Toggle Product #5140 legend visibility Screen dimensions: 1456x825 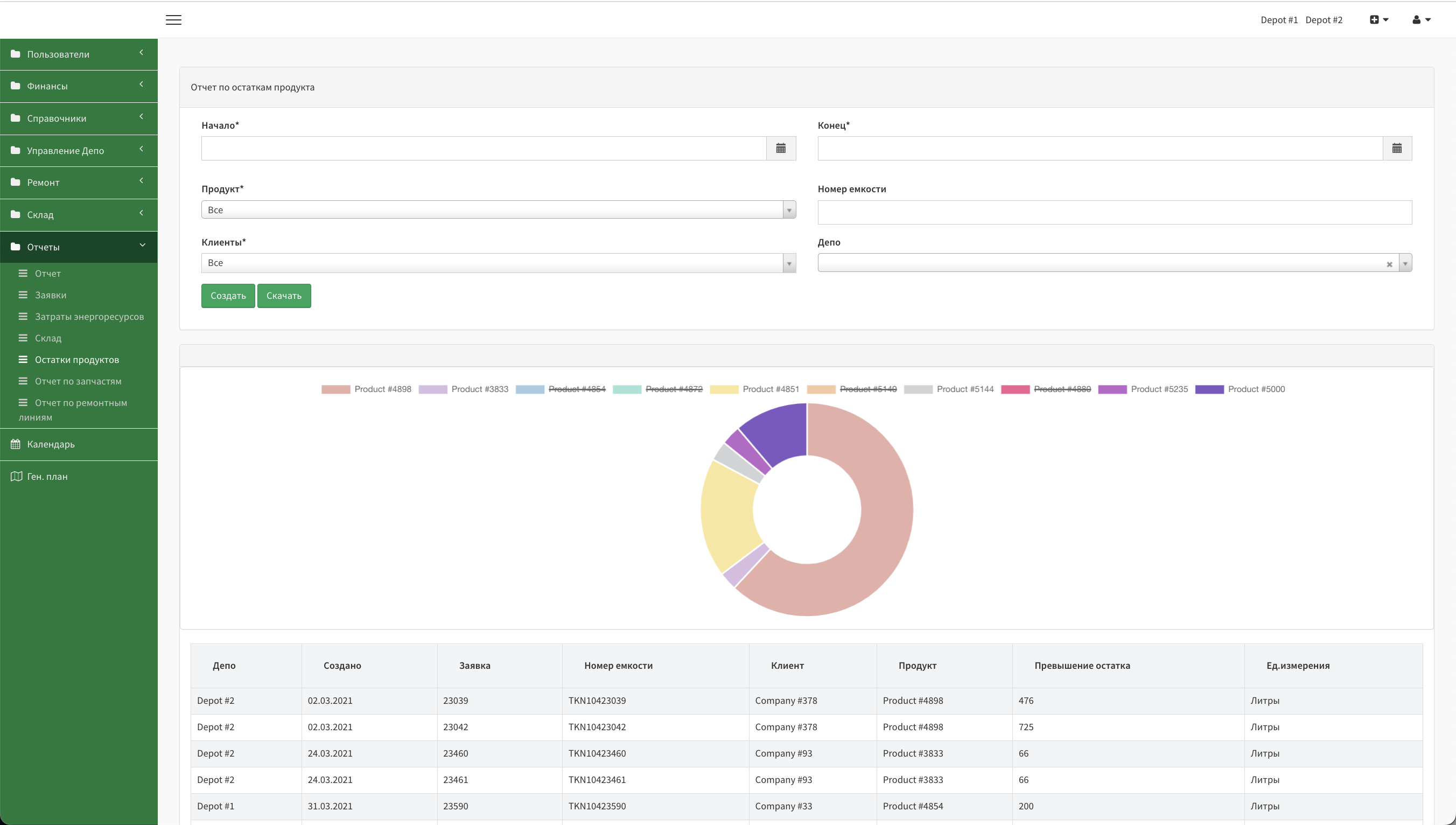tap(852, 389)
